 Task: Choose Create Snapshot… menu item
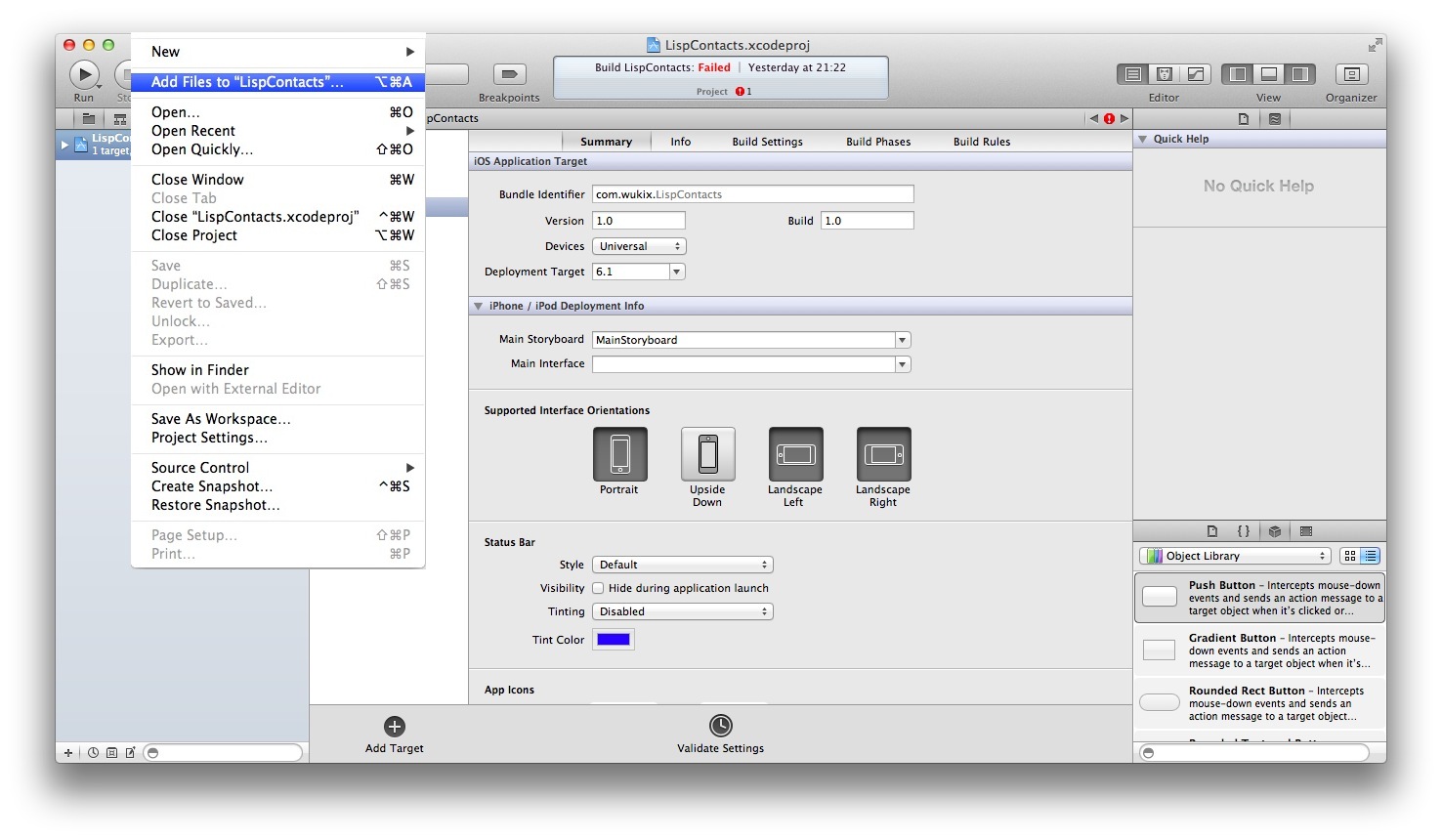click(278, 486)
